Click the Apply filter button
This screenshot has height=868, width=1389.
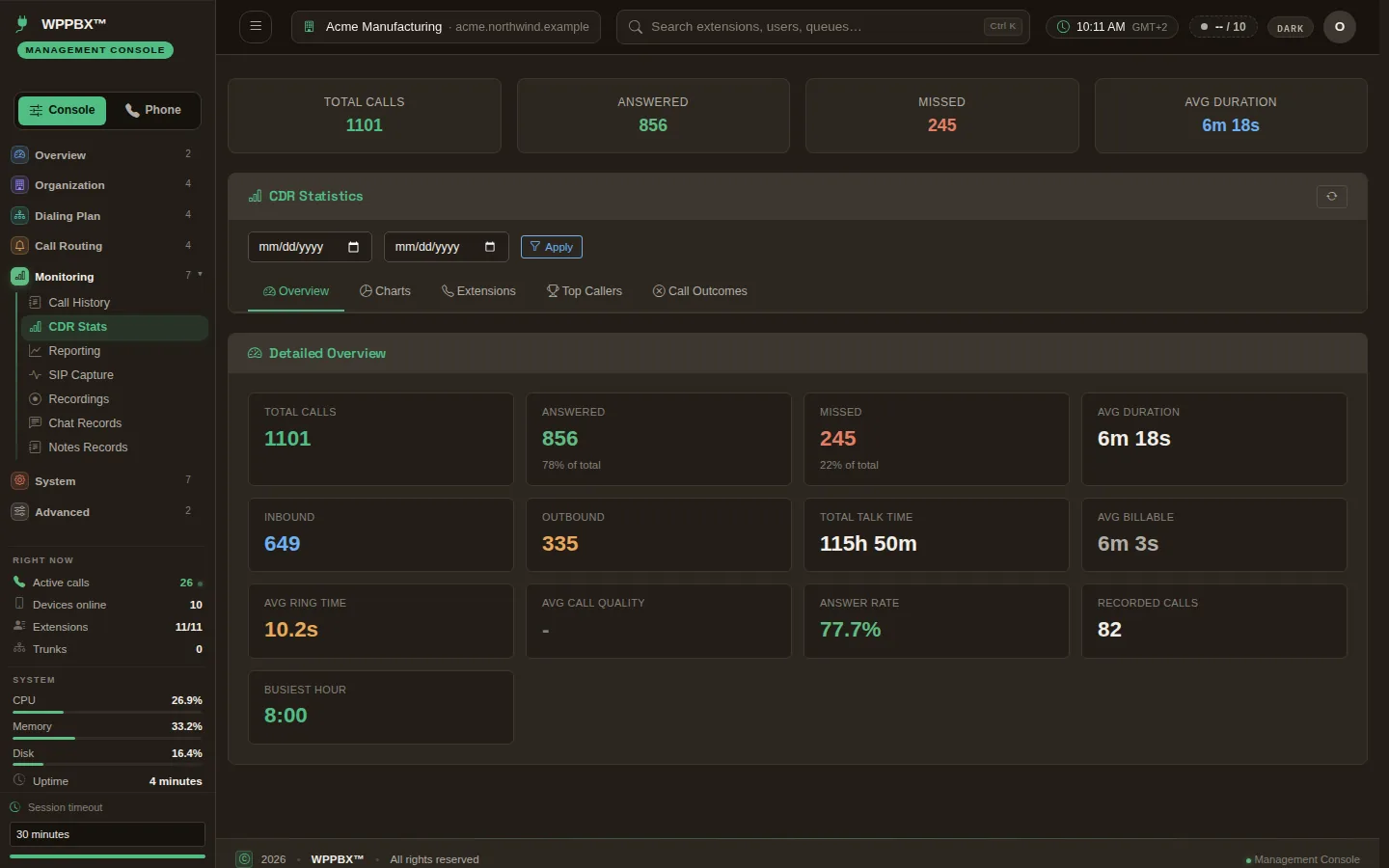point(552,247)
